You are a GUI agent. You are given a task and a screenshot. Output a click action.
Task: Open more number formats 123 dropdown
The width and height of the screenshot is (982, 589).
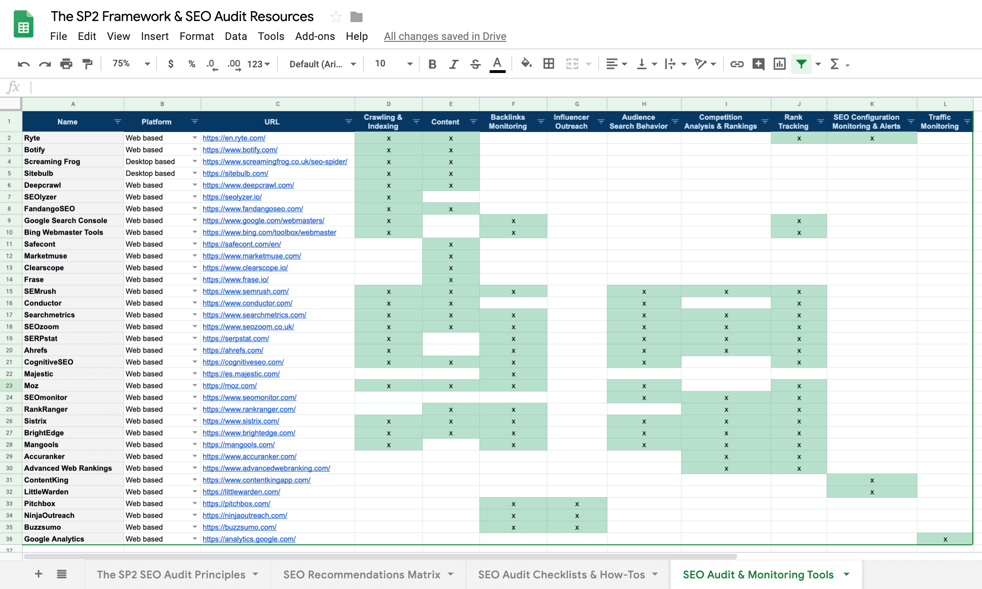[x=259, y=64]
